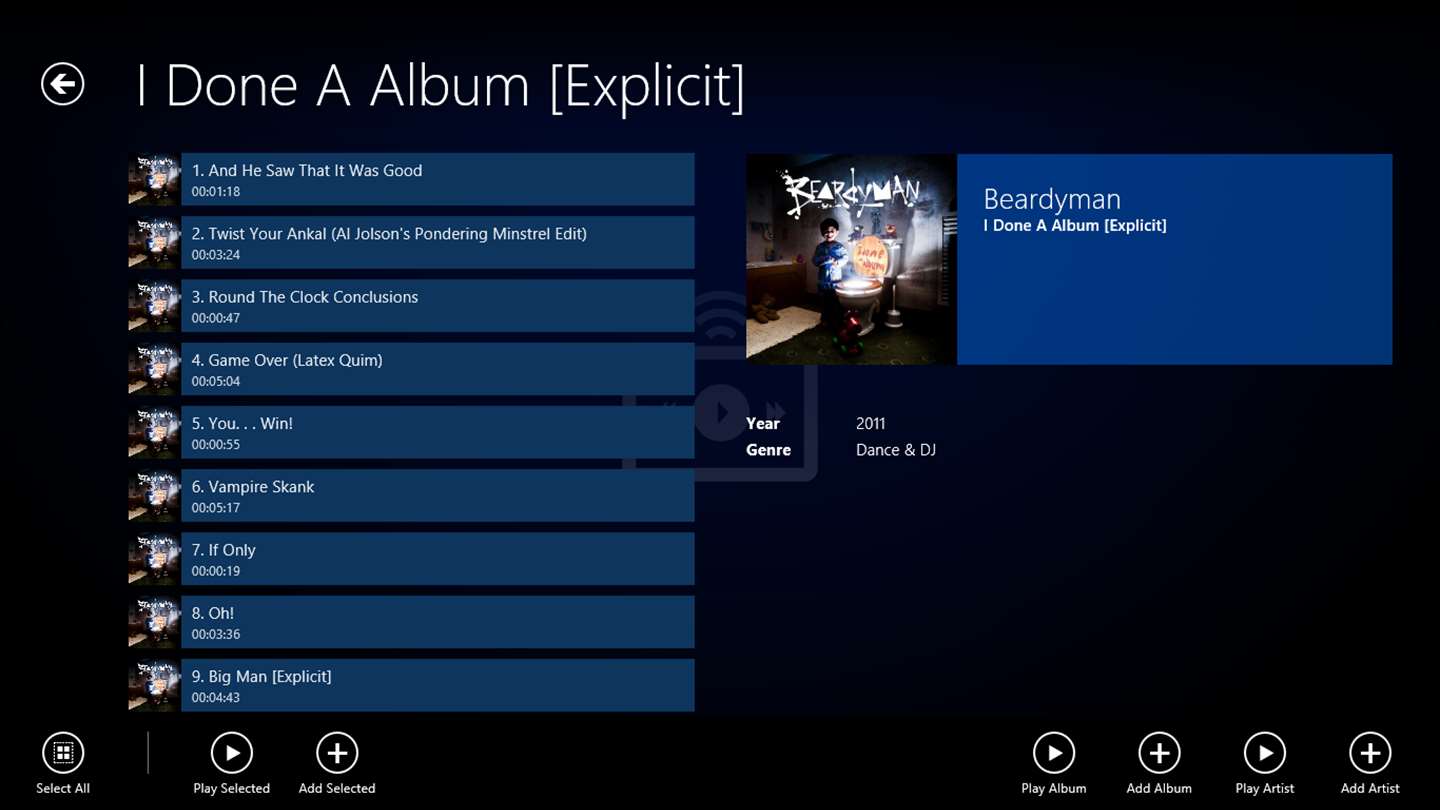Click the thumbnail beside Twist Your Ankal
Image resolution: width=1440 pixels, height=810 pixels.
coord(154,242)
